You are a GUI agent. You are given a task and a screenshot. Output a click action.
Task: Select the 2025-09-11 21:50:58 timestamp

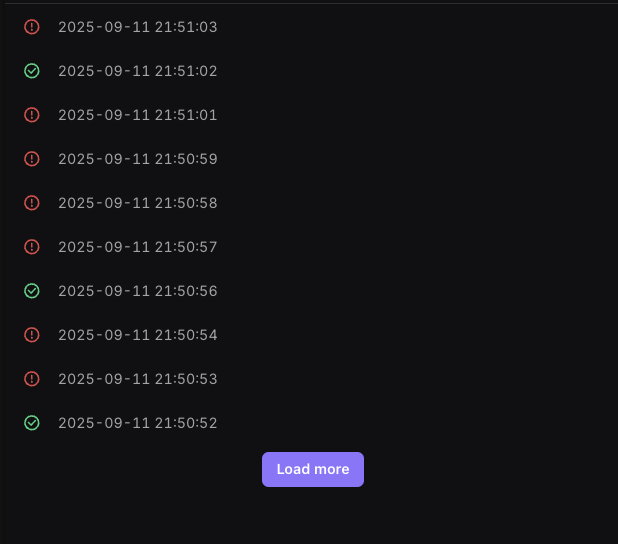tap(138, 203)
